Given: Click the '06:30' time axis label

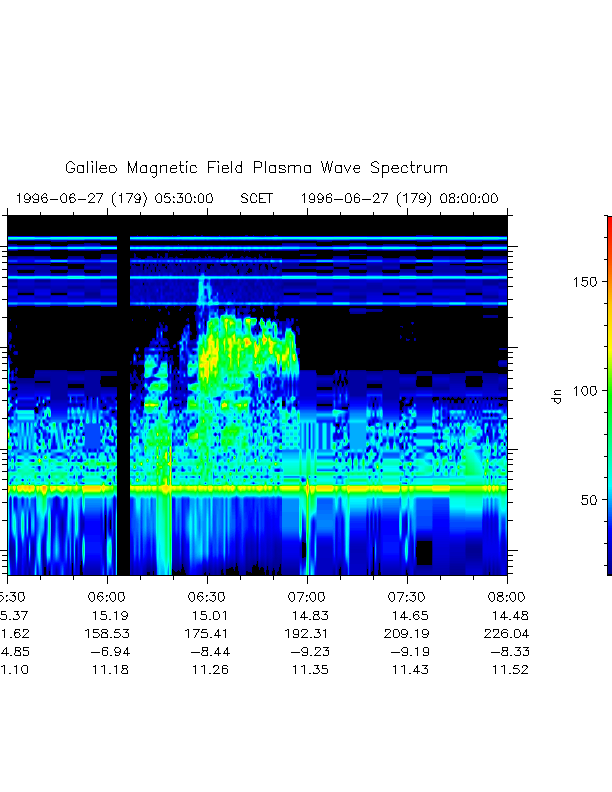Looking at the screenshot, I should pos(207,597).
